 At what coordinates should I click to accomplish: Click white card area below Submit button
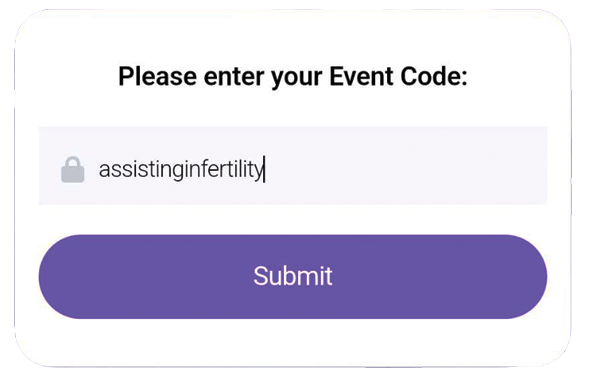pyautogui.click(x=293, y=342)
